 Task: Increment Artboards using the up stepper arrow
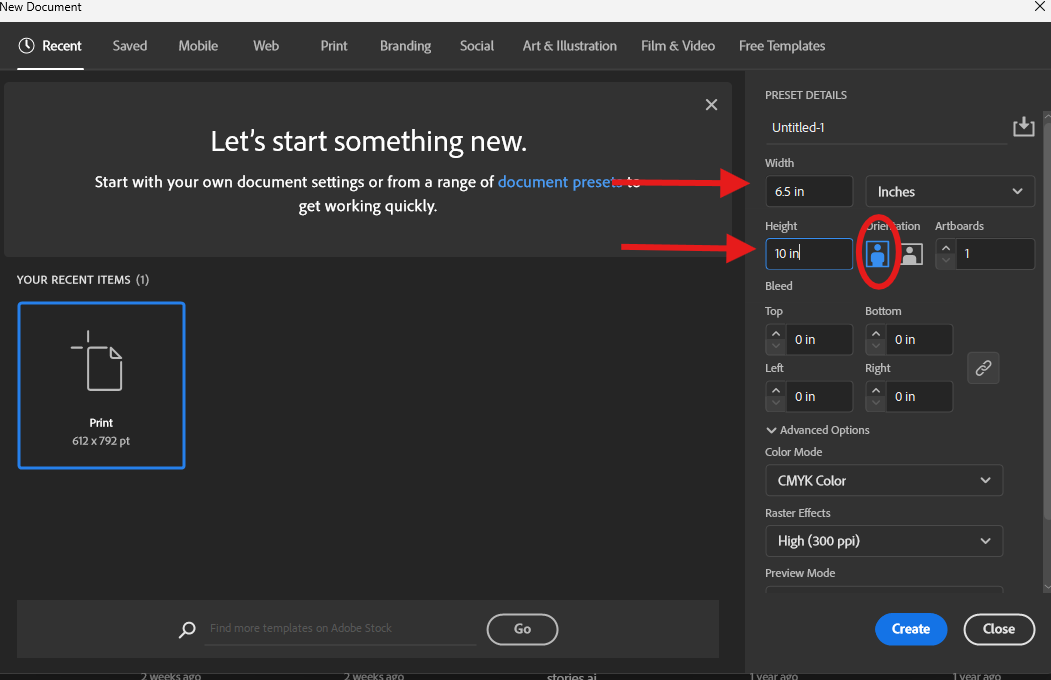pyautogui.click(x=945, y=248)
